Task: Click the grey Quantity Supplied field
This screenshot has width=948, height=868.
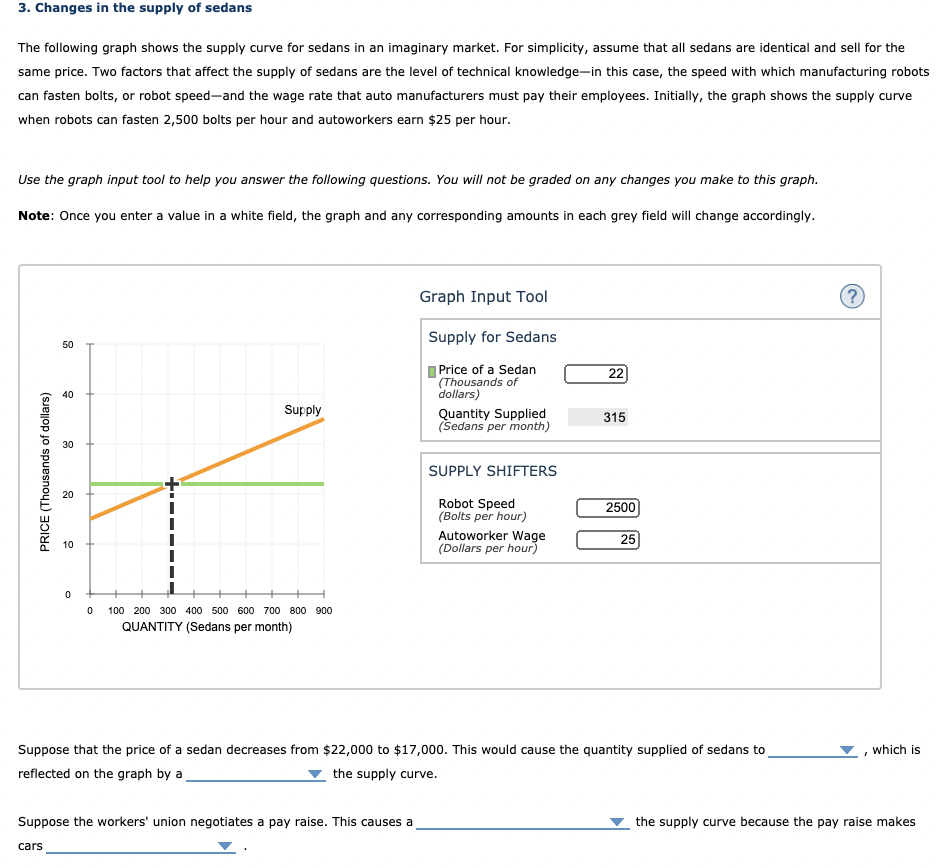Action: 600,417
